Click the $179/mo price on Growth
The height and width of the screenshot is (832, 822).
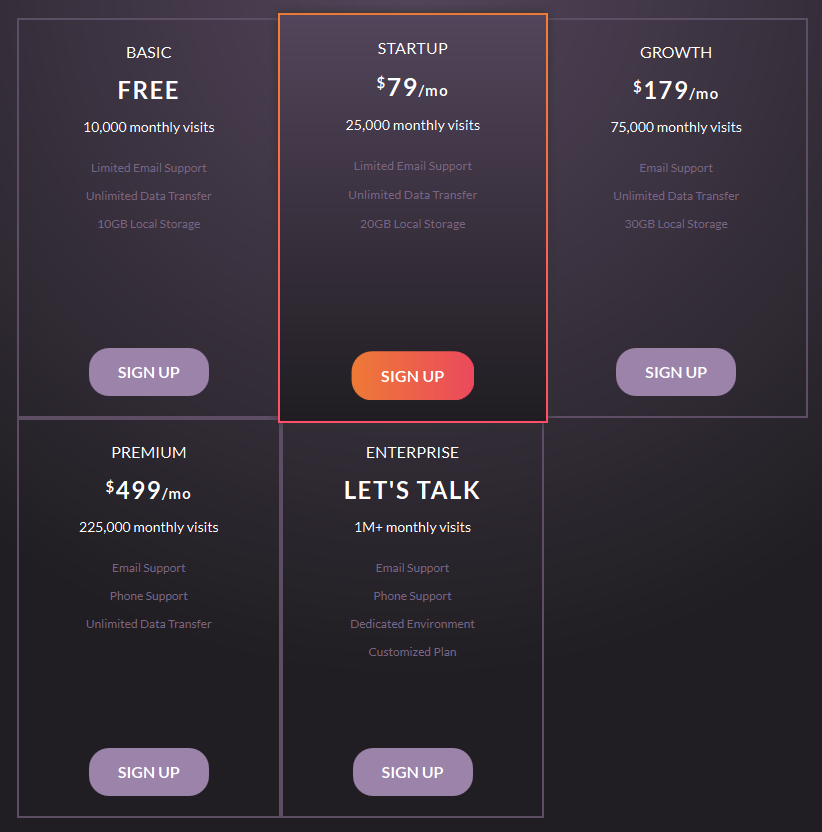pyautogui.click(x=675, y=89)
